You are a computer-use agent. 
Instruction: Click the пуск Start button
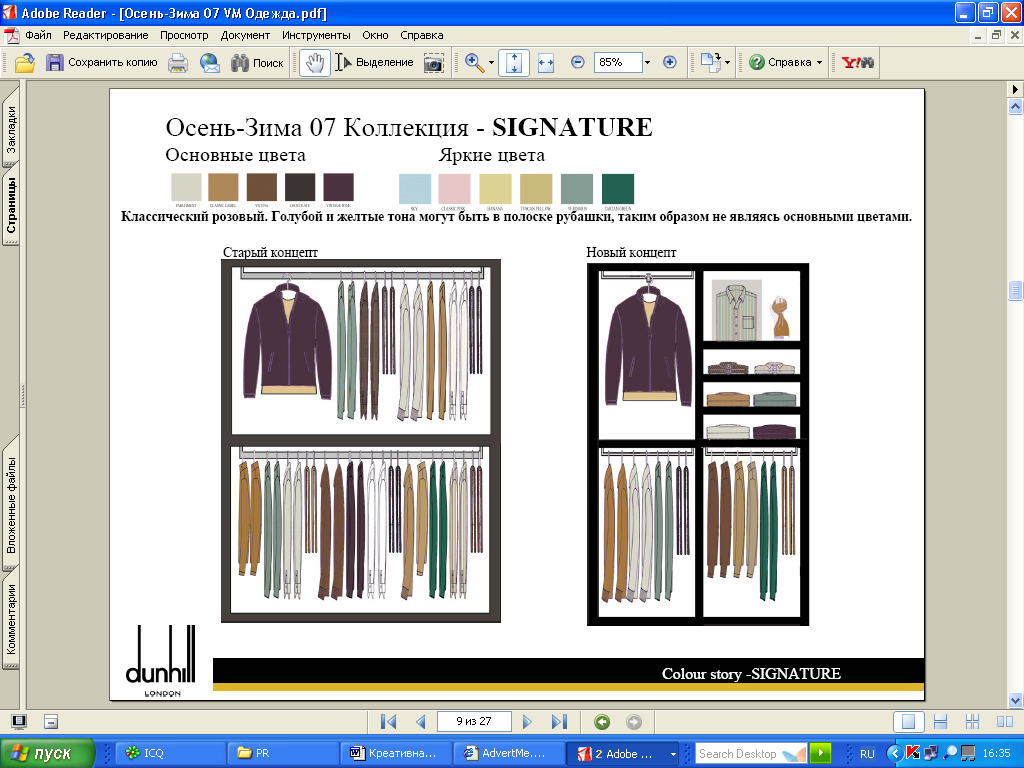click(47, 753)
